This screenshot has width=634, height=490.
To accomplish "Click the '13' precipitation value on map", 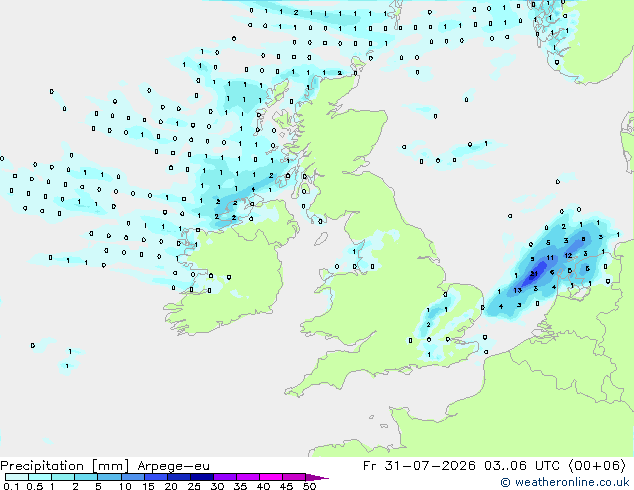I will pos(518,290).
